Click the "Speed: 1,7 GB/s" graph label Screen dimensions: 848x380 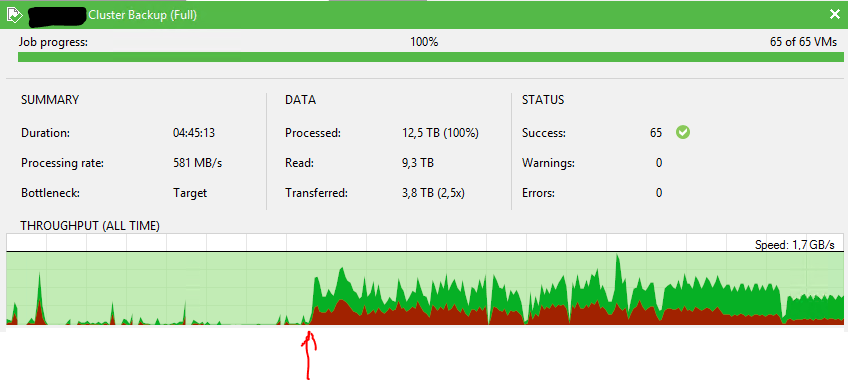tap(794, 245)
